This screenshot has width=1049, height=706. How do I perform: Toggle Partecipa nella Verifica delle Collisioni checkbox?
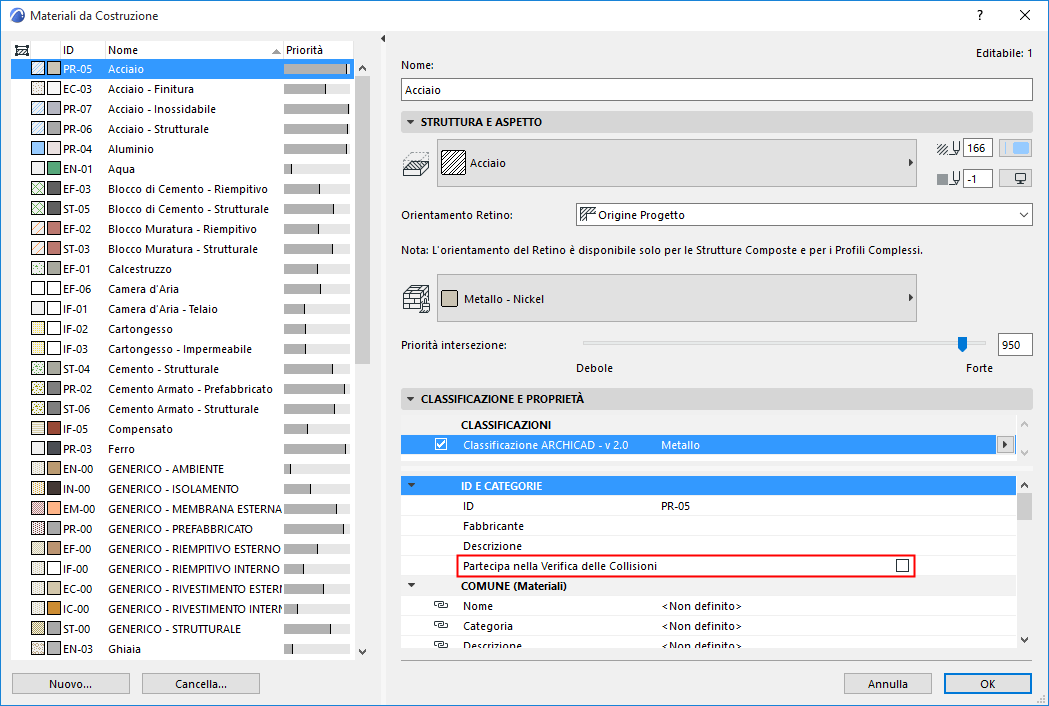tap(901, 565)
